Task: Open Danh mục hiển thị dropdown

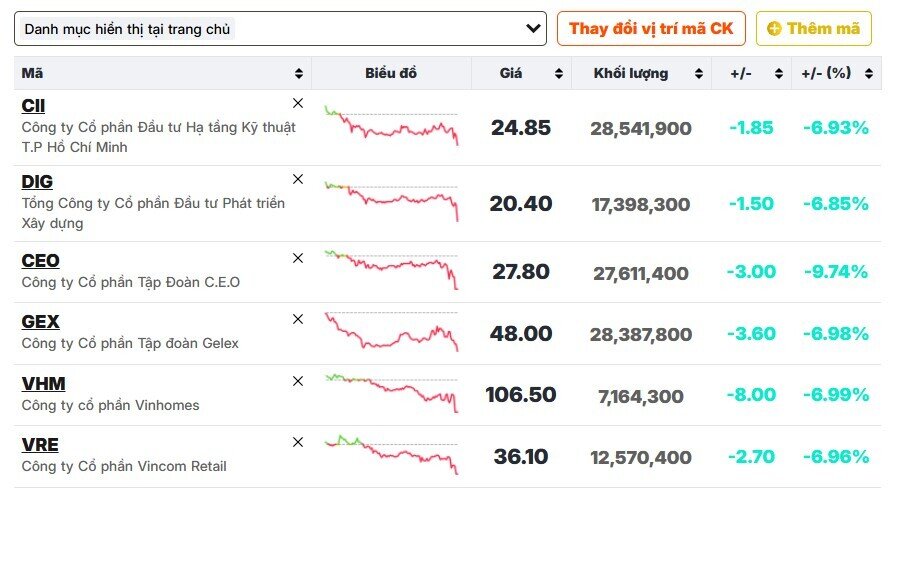Action: [281, 29]
